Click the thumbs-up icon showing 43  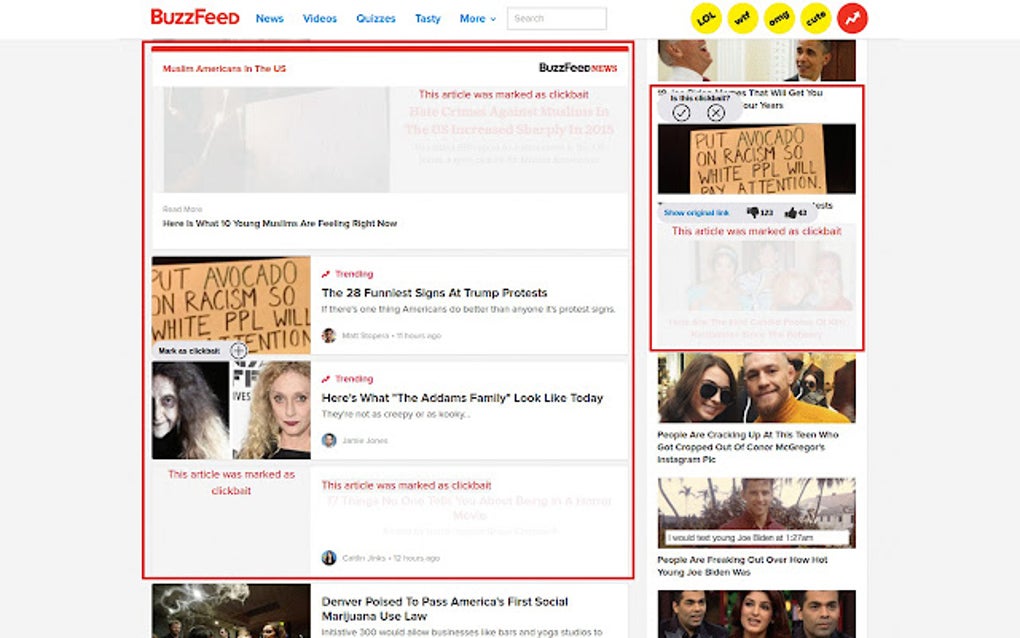point(791,211)
